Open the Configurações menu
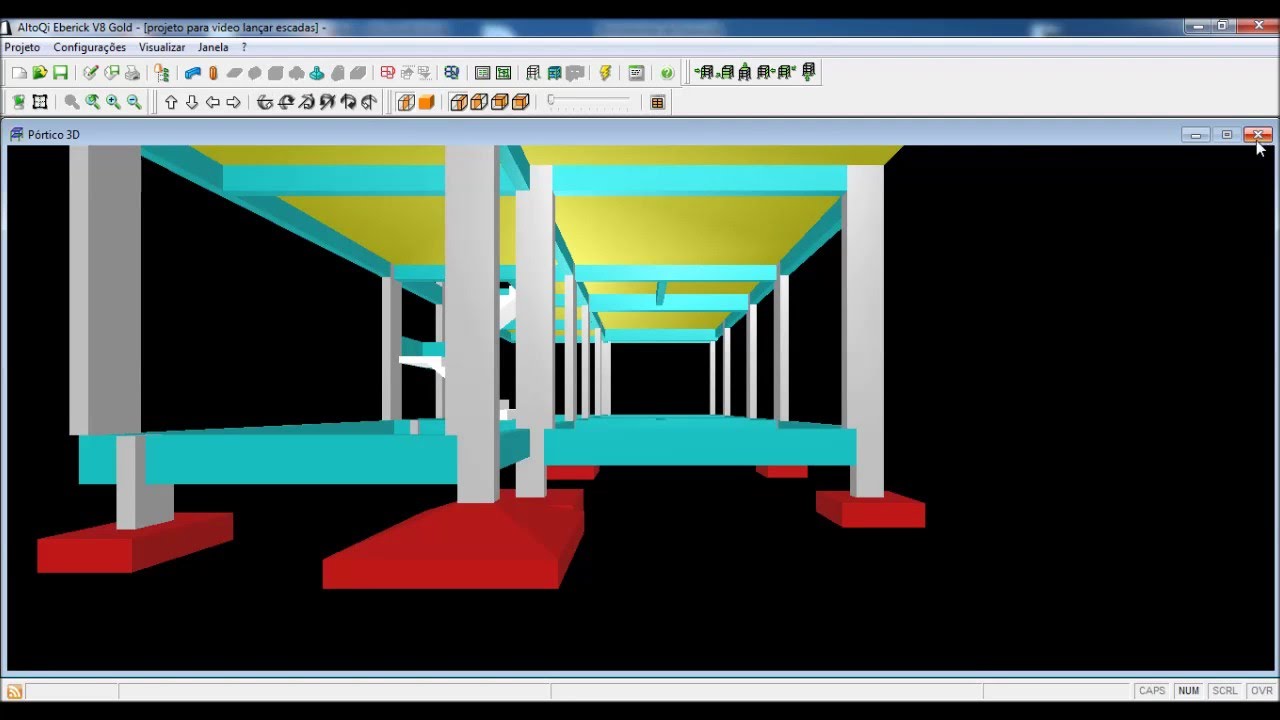Image resolution: width=1280 pixels, height=720 pixels. pos(90,47)
